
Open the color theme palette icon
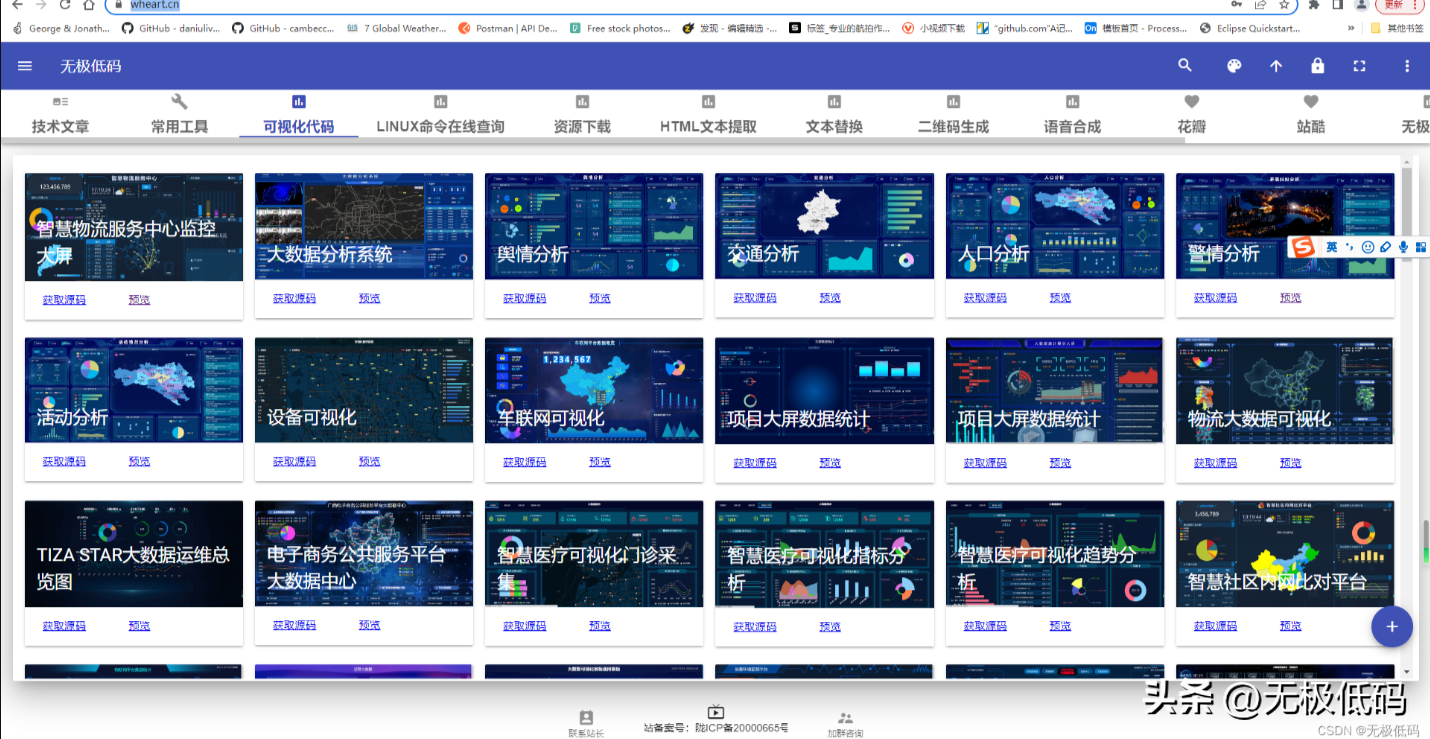click(1234, 66)
